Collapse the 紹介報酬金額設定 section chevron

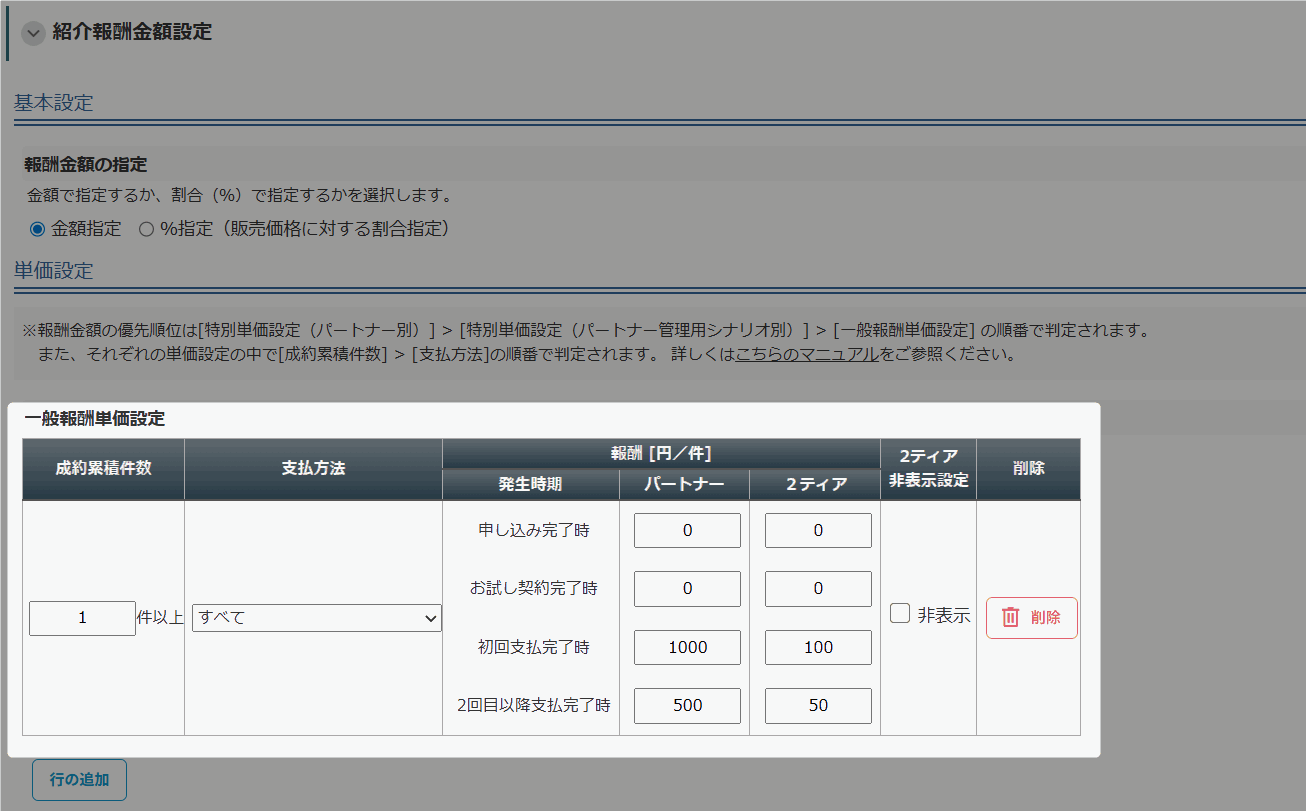(34, 33)
